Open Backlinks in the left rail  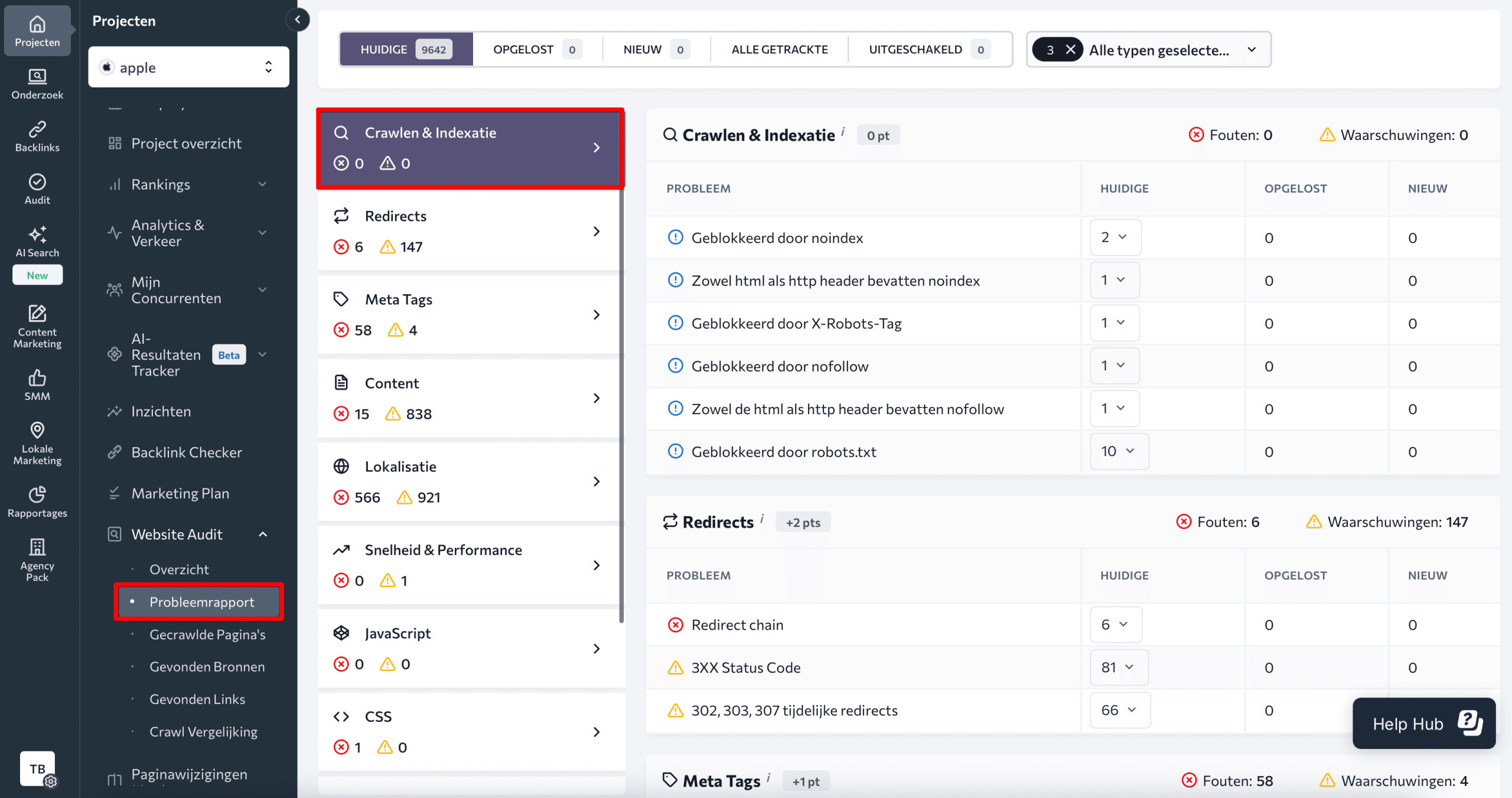37,136
